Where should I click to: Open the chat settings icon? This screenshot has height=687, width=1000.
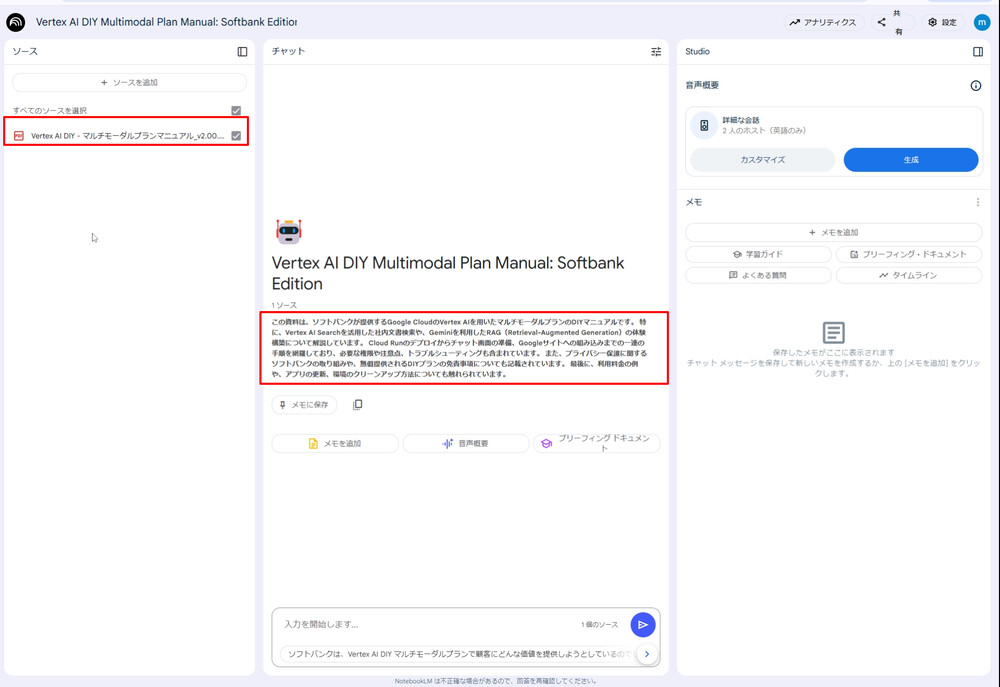coord(656,51)
